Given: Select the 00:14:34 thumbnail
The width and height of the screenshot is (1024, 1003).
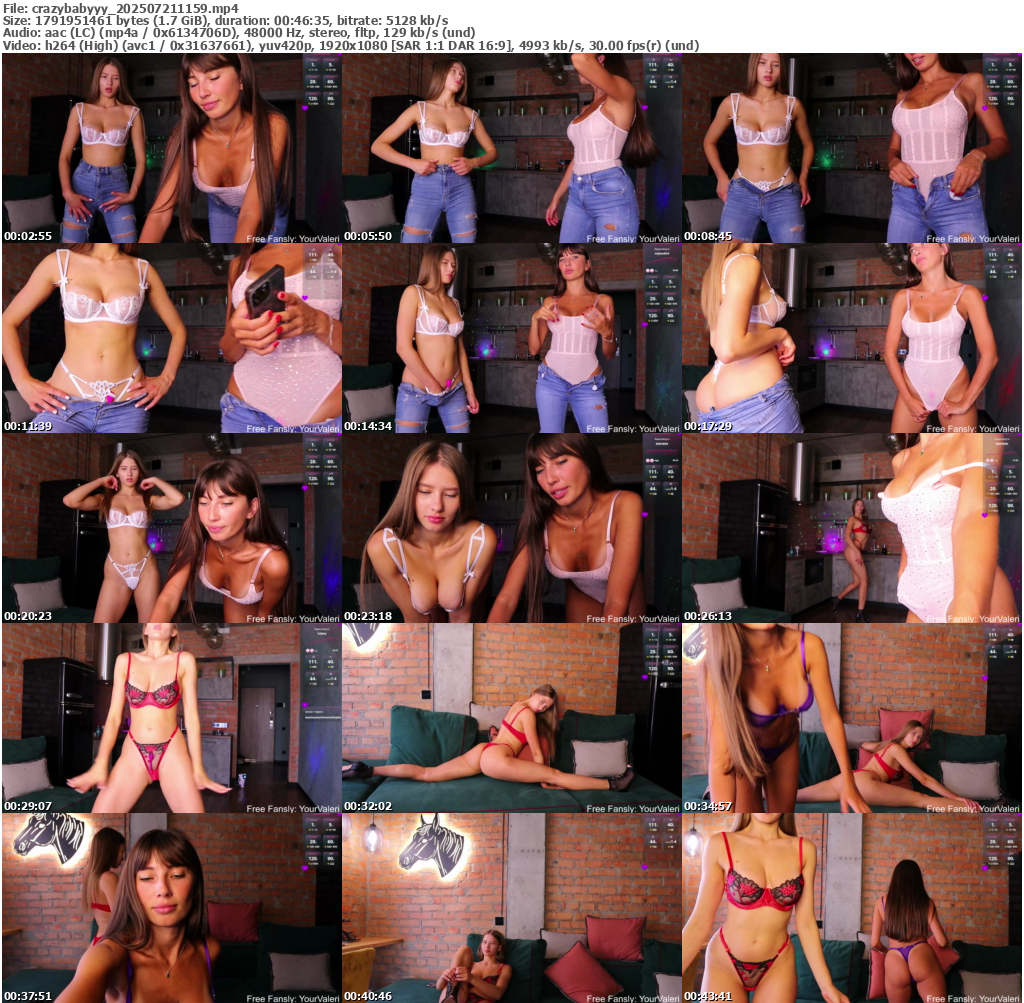Looking at the screenshot, I should 511,338.
